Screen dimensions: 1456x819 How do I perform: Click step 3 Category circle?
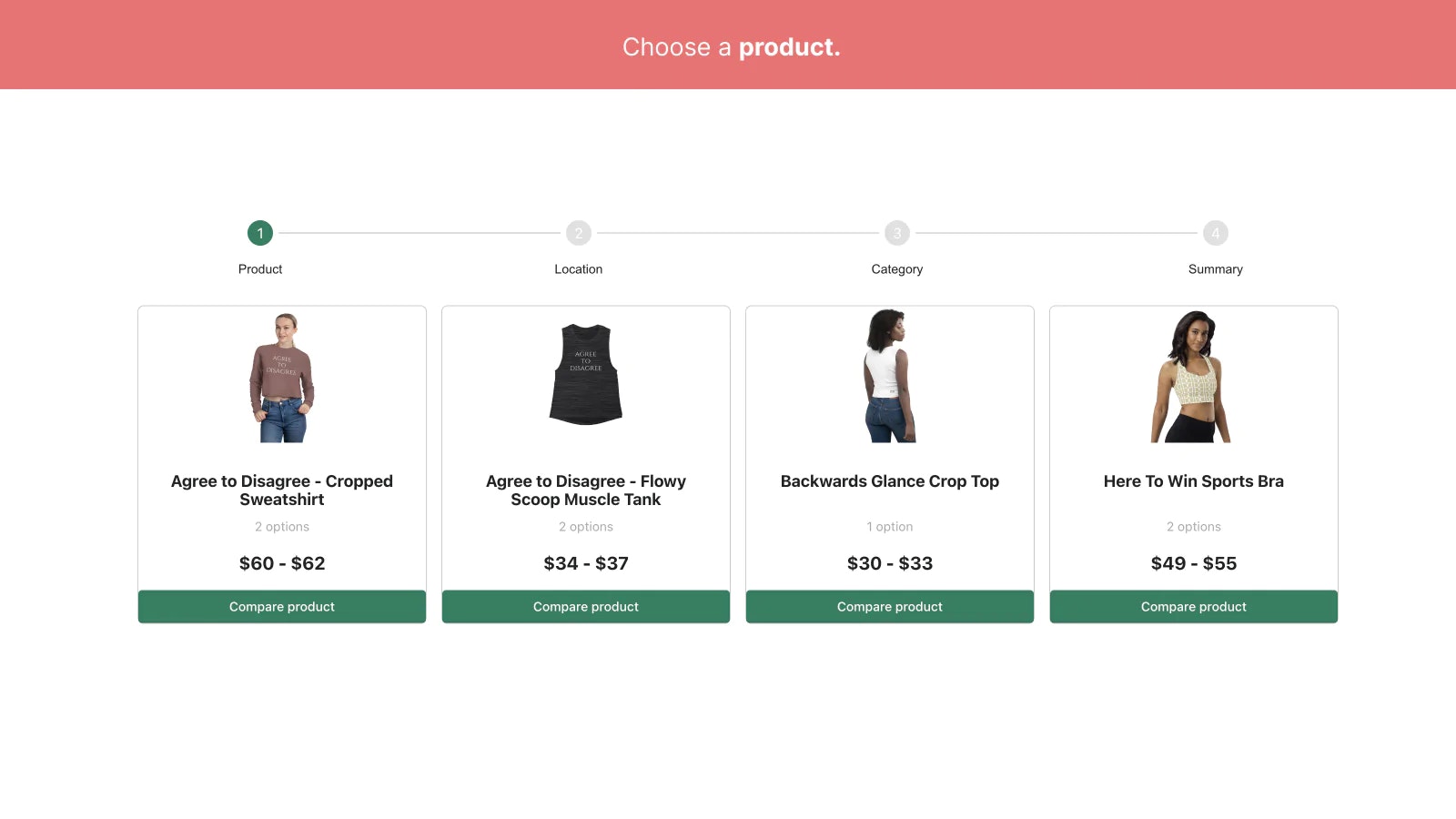[x=897, y=233]
